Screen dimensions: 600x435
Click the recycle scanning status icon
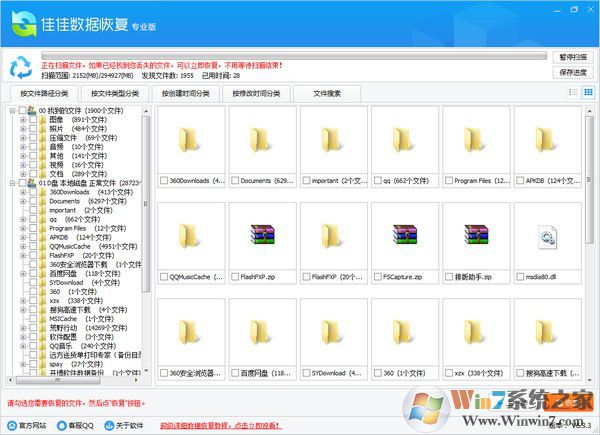click(x=21, y=67)
